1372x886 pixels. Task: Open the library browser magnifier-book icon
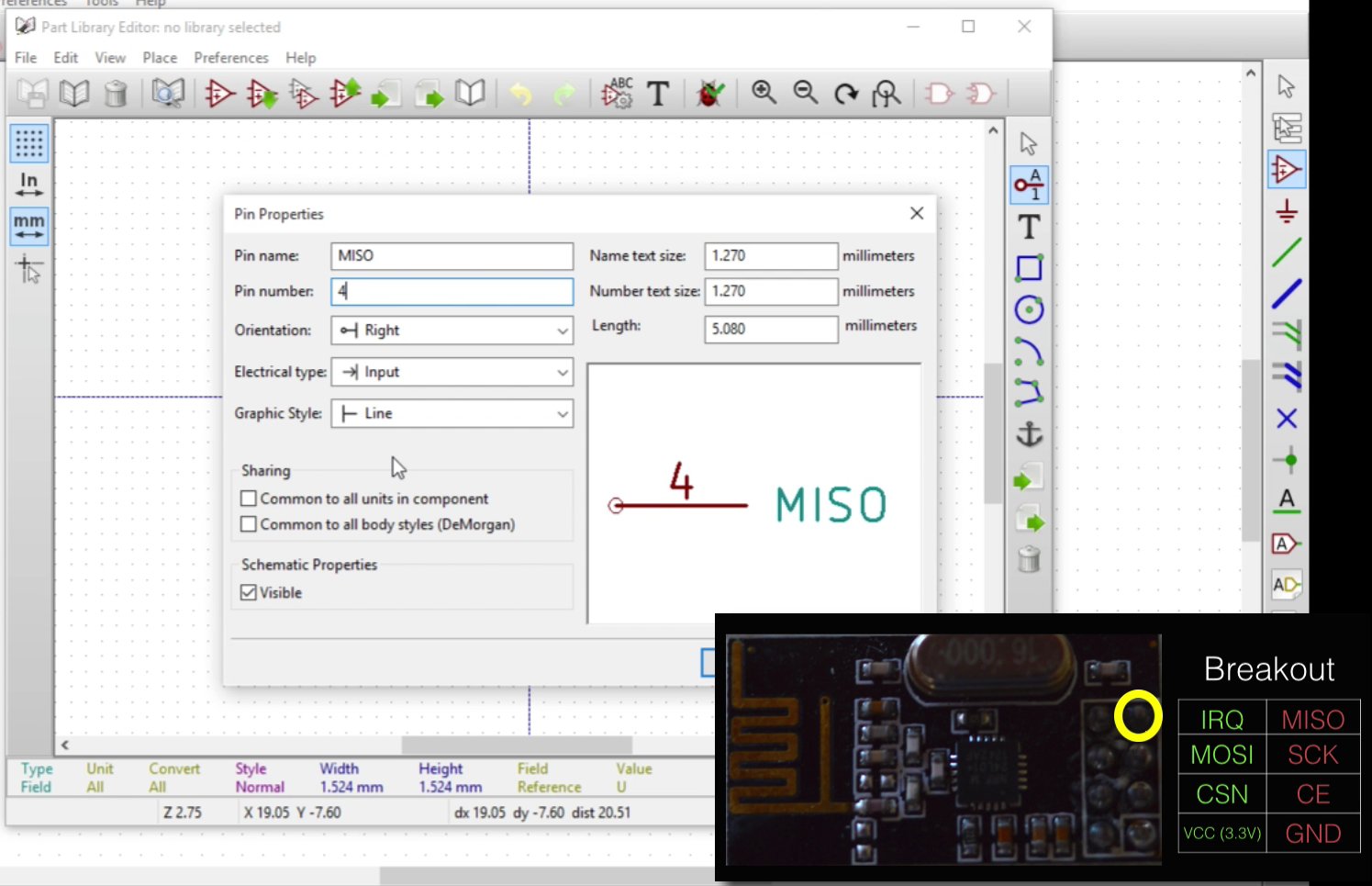point(168,93)
